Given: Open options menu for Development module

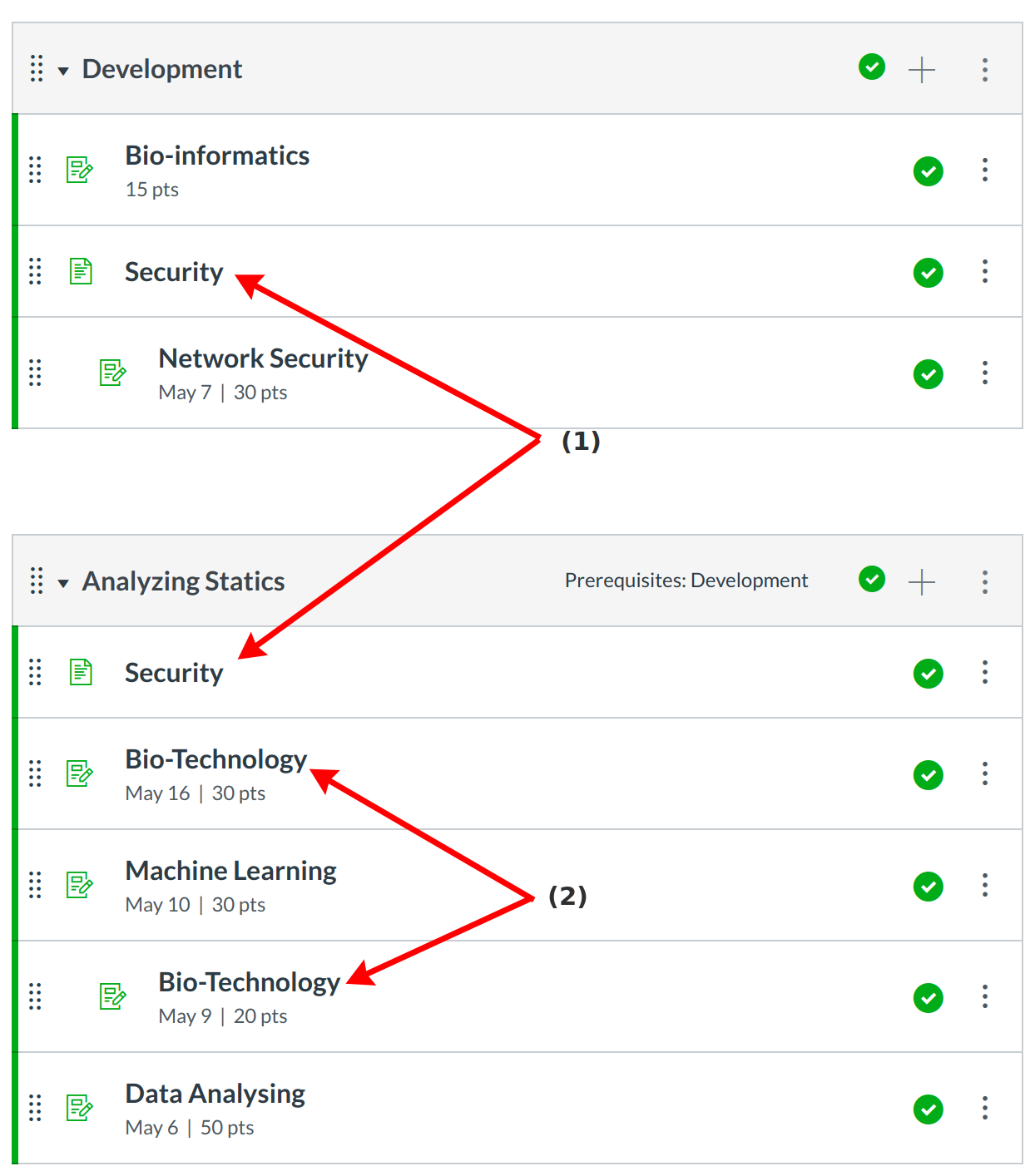Looking at the screenshot, I should click(x=984, y=69).
